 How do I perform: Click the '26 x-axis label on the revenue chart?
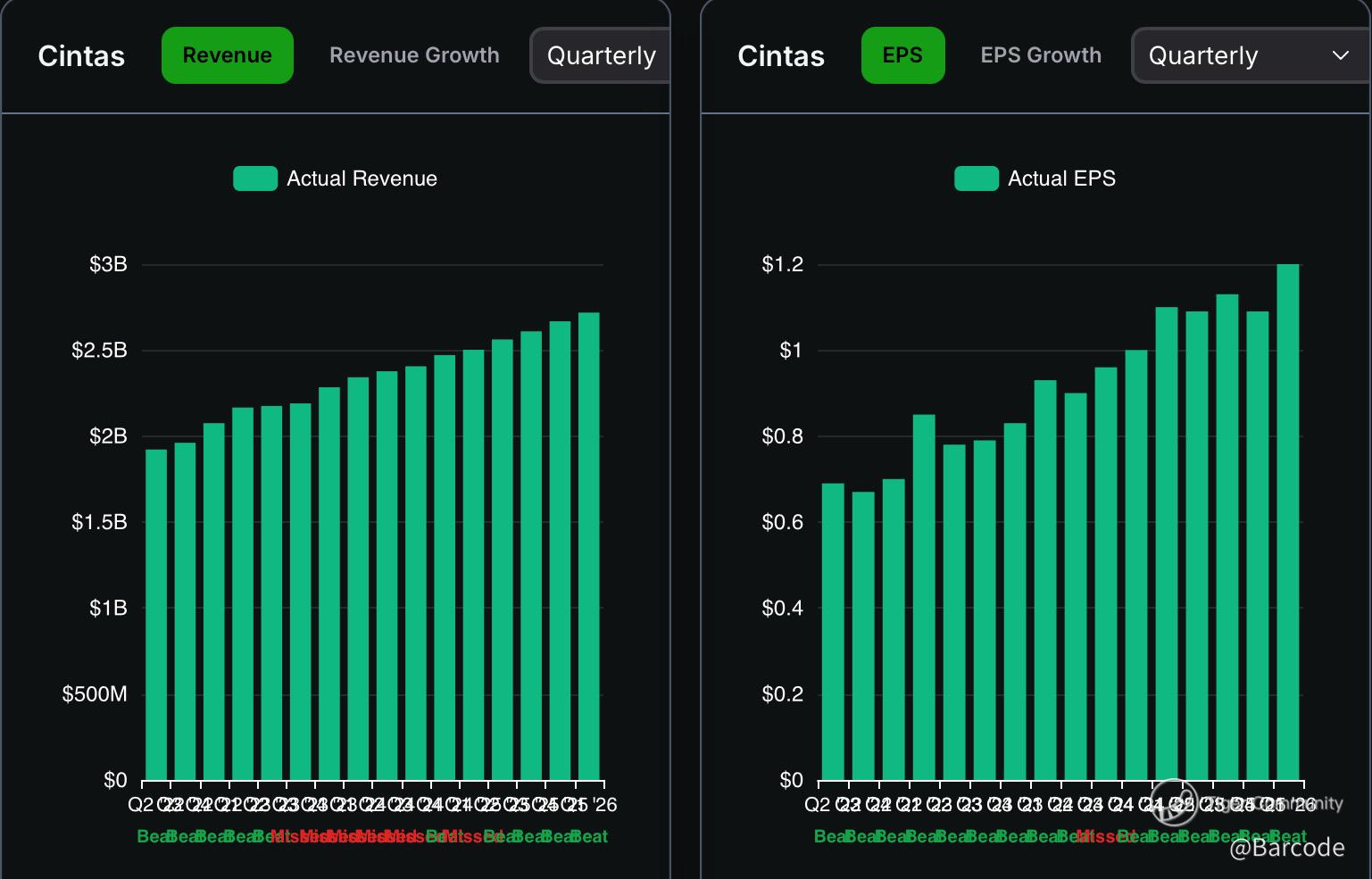[x=604, y=805]
